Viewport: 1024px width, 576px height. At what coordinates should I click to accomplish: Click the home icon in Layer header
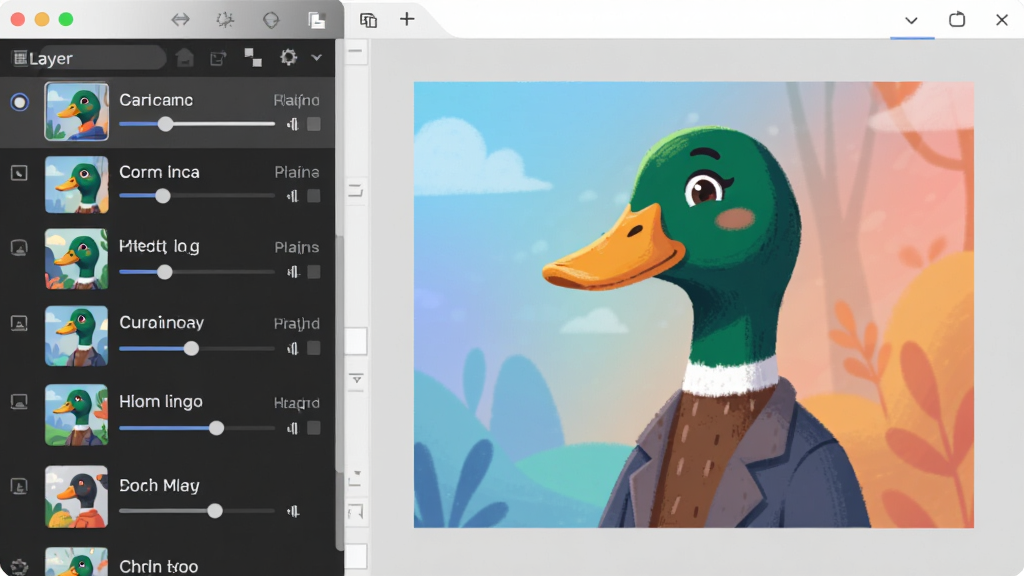(x=185, y=58)
